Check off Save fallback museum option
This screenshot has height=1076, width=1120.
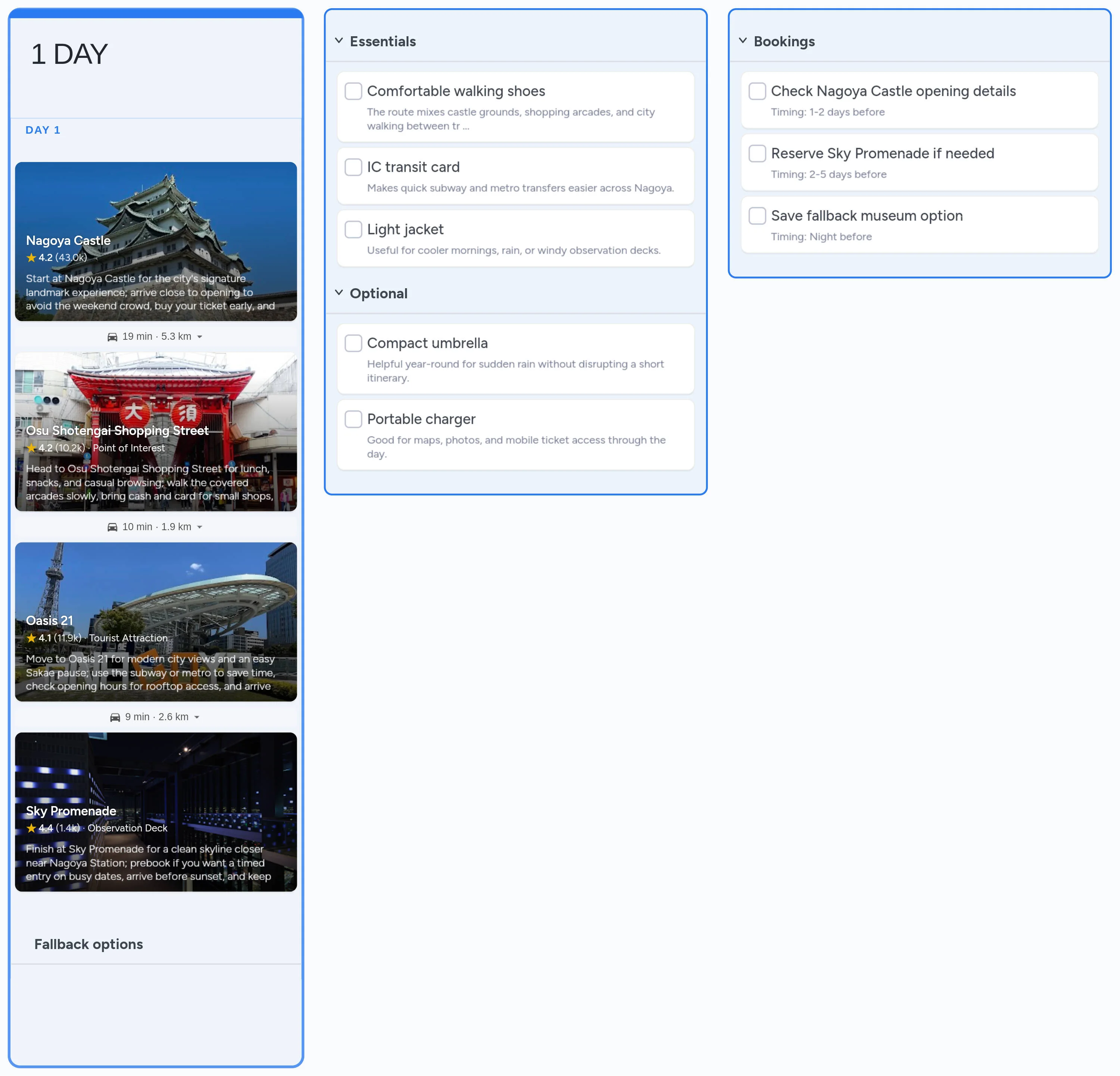[x=757, y=215]
